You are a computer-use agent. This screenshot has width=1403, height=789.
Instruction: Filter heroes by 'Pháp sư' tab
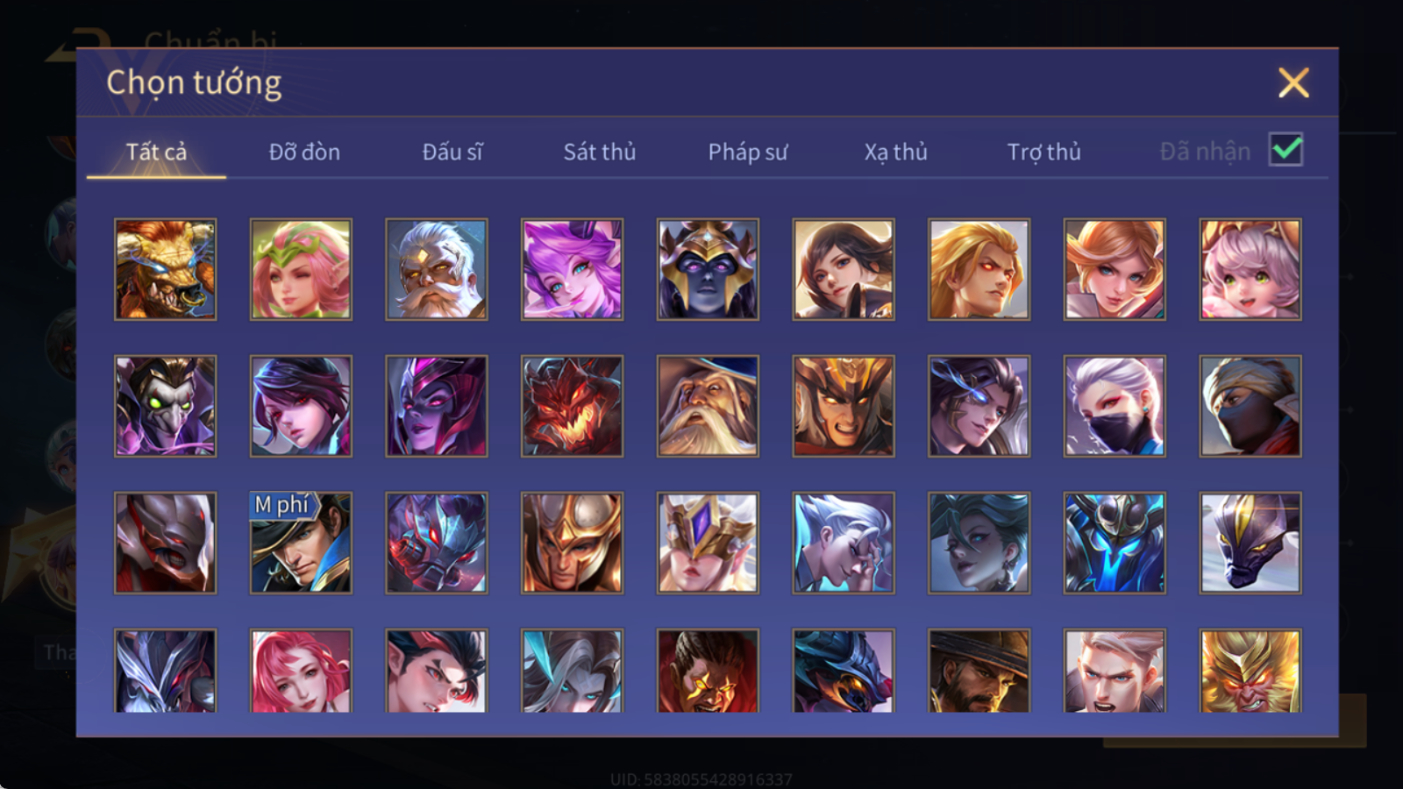[x=748, y=152]
